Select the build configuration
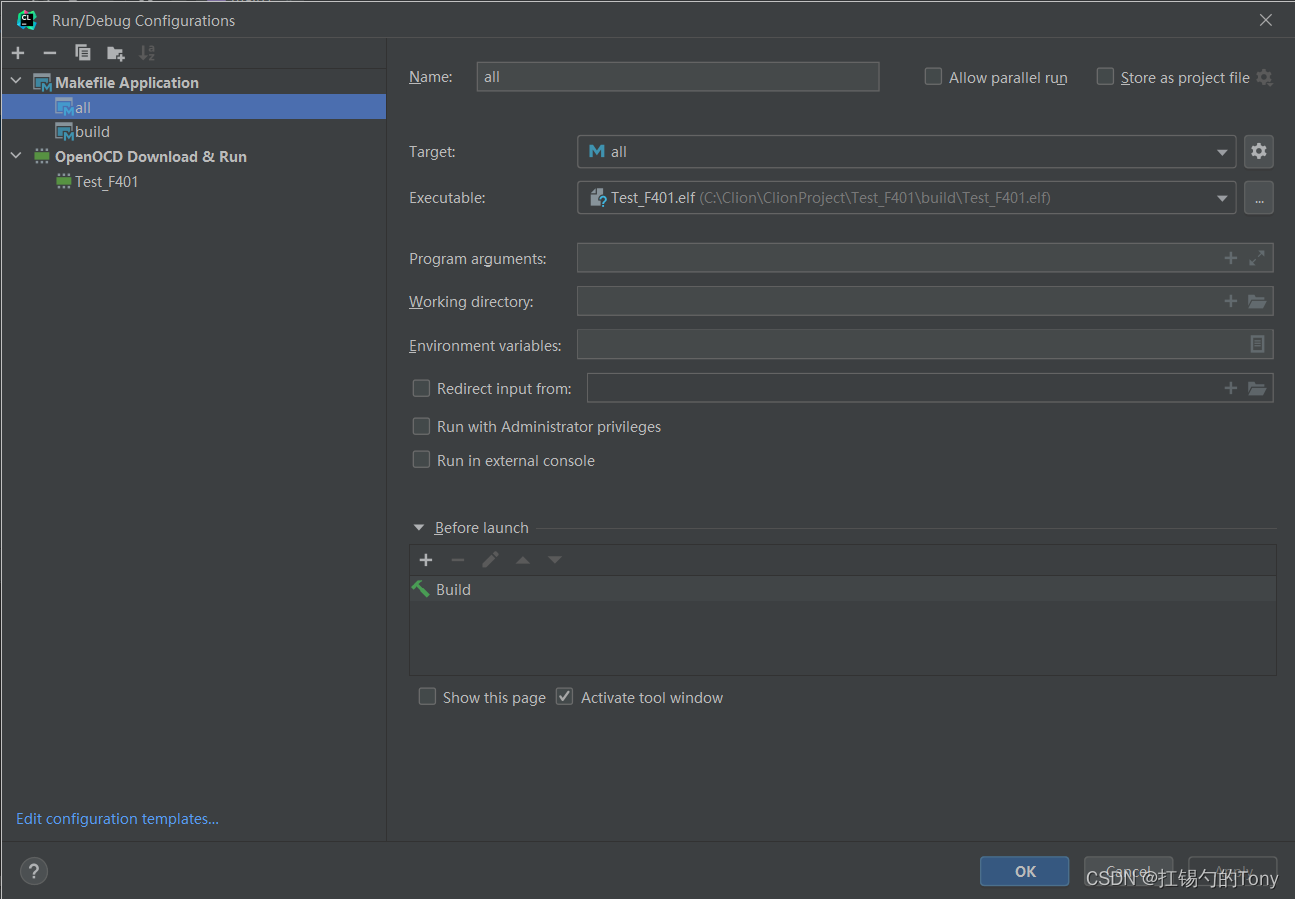The width and height of the screenshot is (1295, 899). [x=92, y=132]
